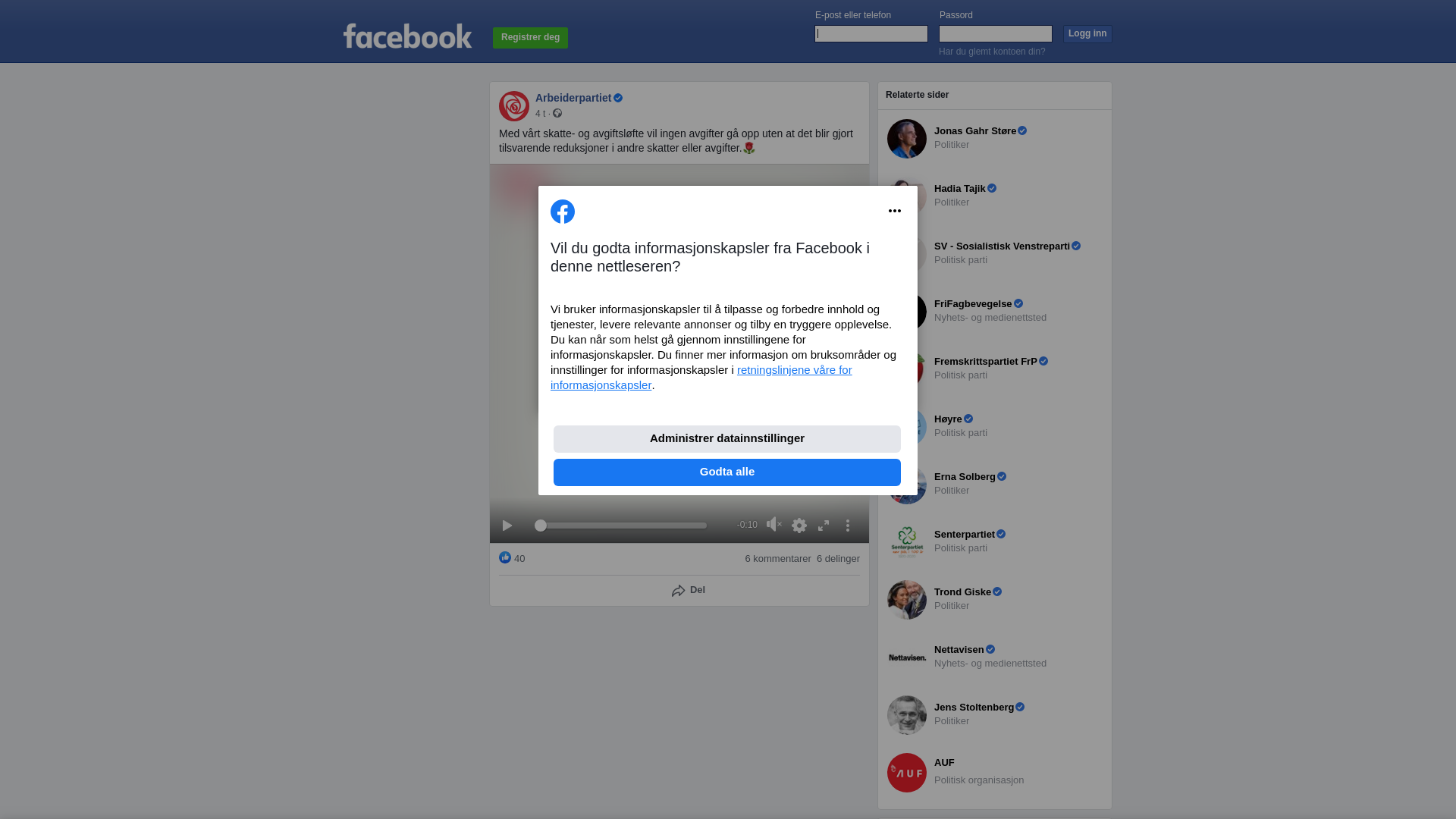
Task: Open Senterpartiet clover logo page
Action: [907, 542]
